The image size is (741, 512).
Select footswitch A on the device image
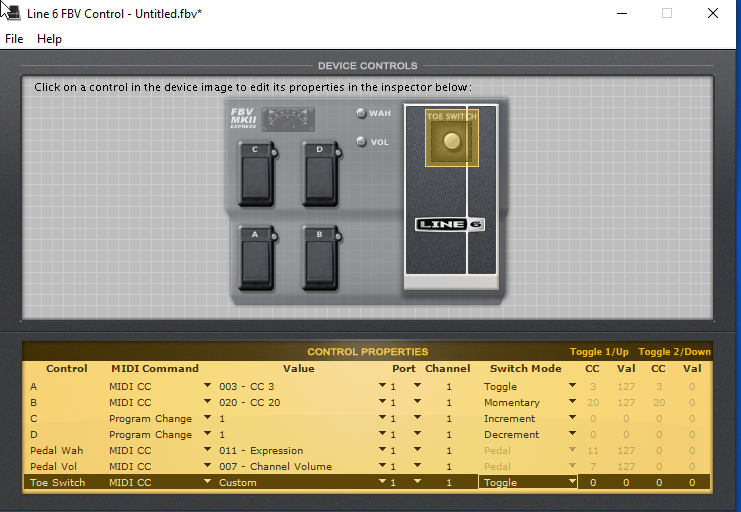click(257, 258)
